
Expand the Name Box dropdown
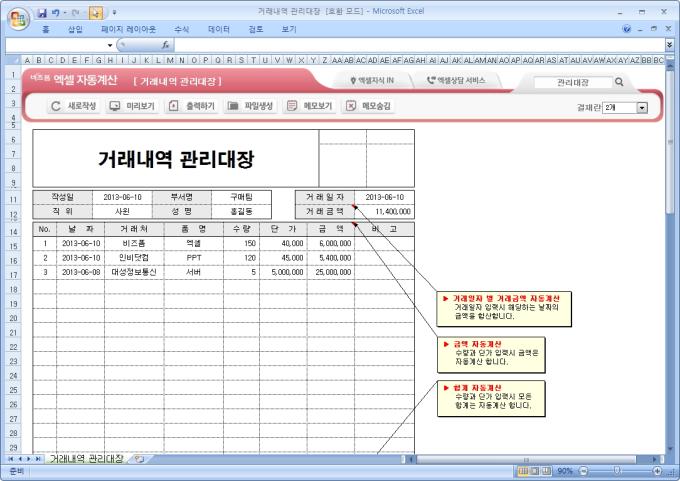pos(110,45)
